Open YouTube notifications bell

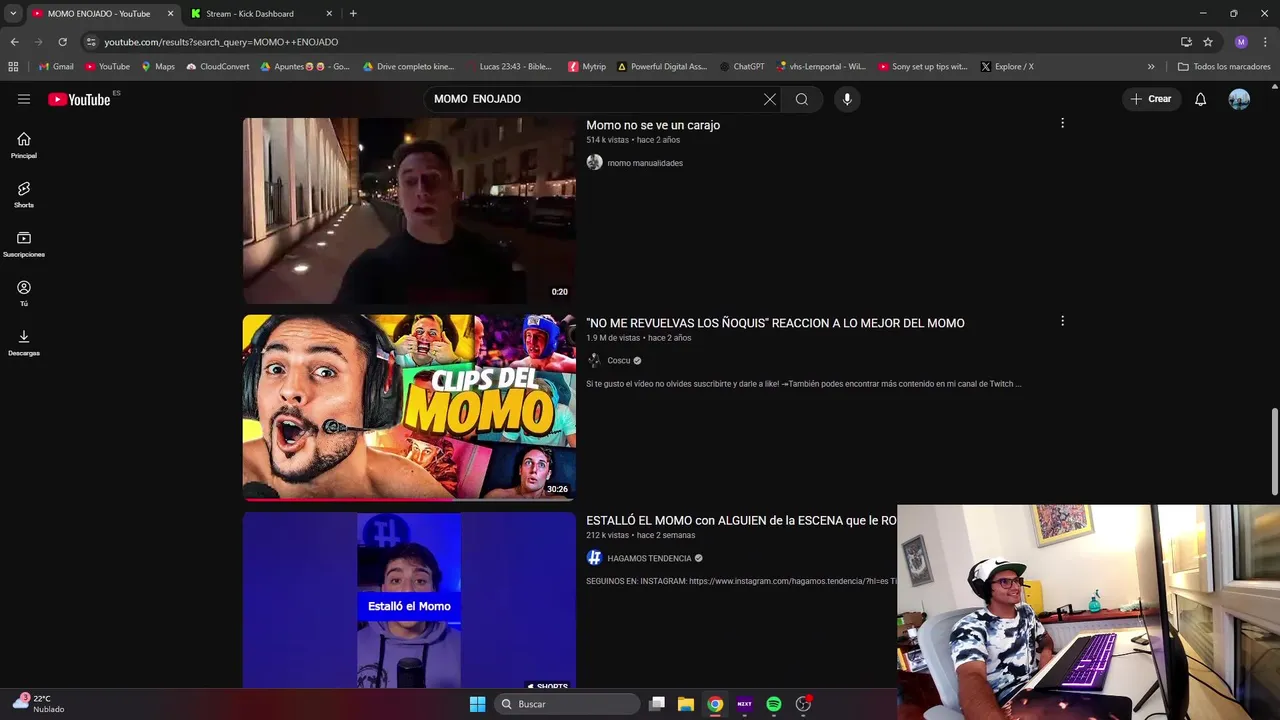coord(1201,99)
